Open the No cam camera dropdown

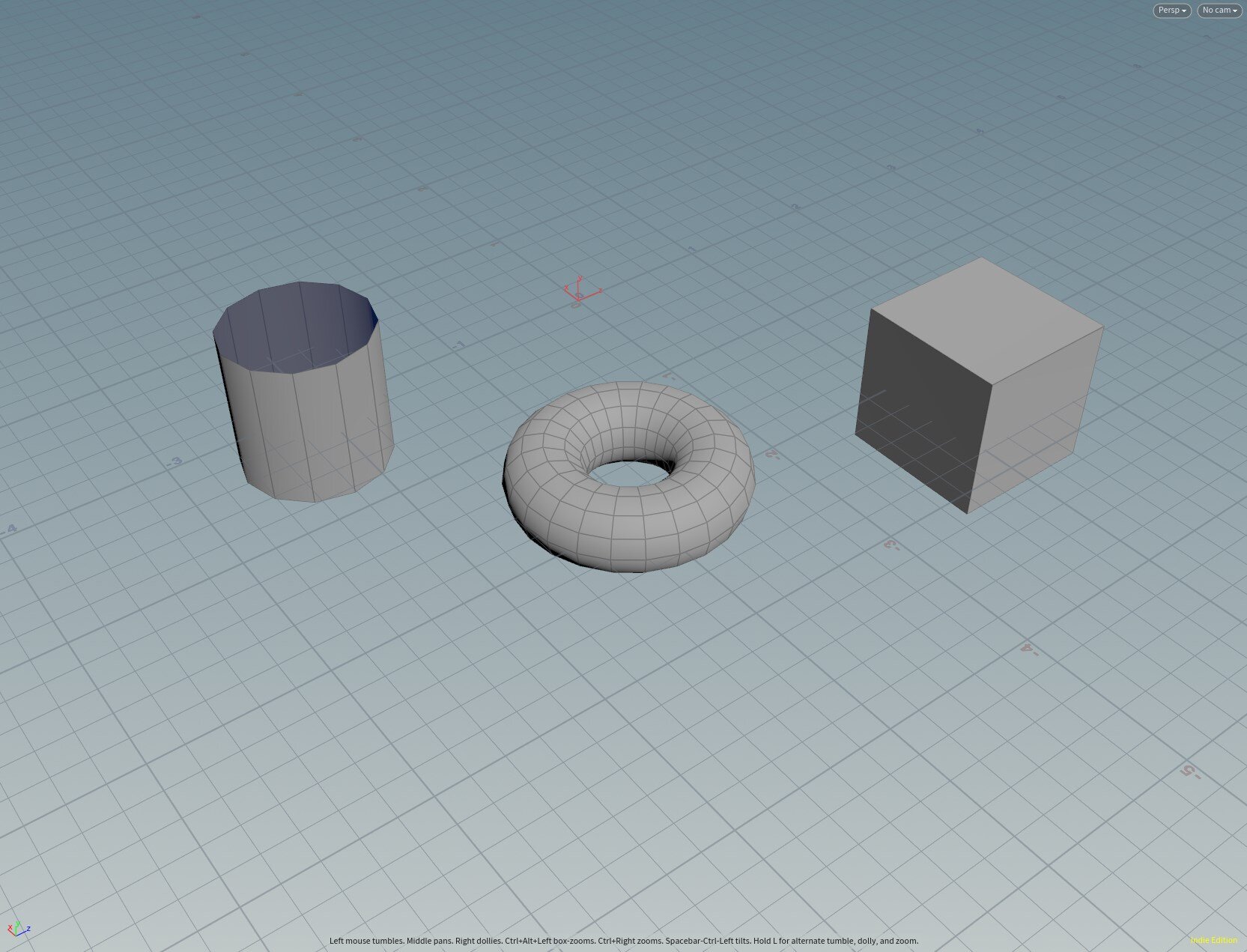[1219, 10]
